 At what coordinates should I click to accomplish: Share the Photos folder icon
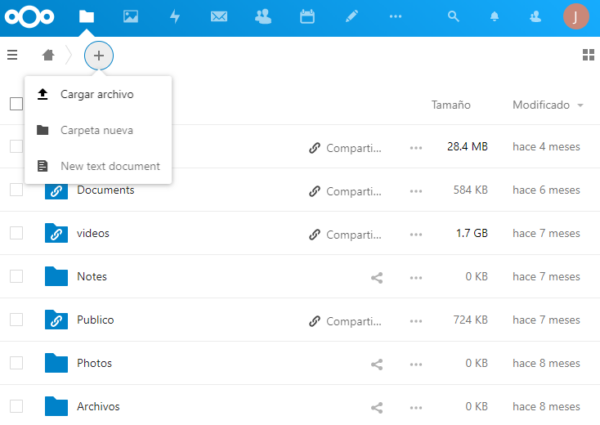tap(377, 364)
